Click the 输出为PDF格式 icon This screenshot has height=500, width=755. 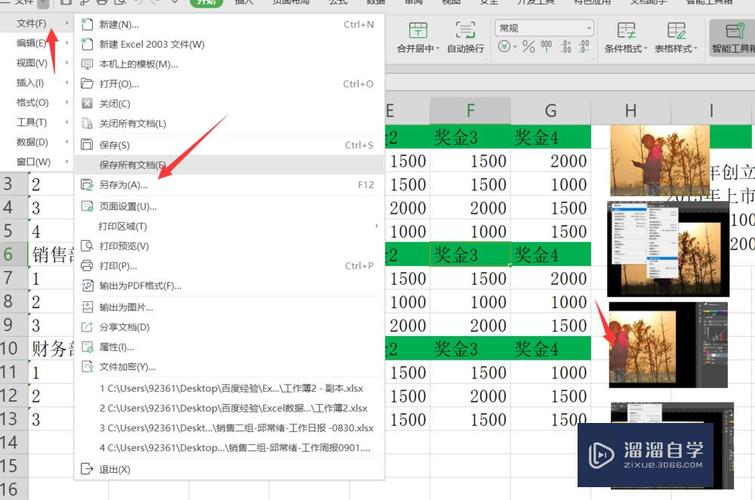tap(87, 286)
